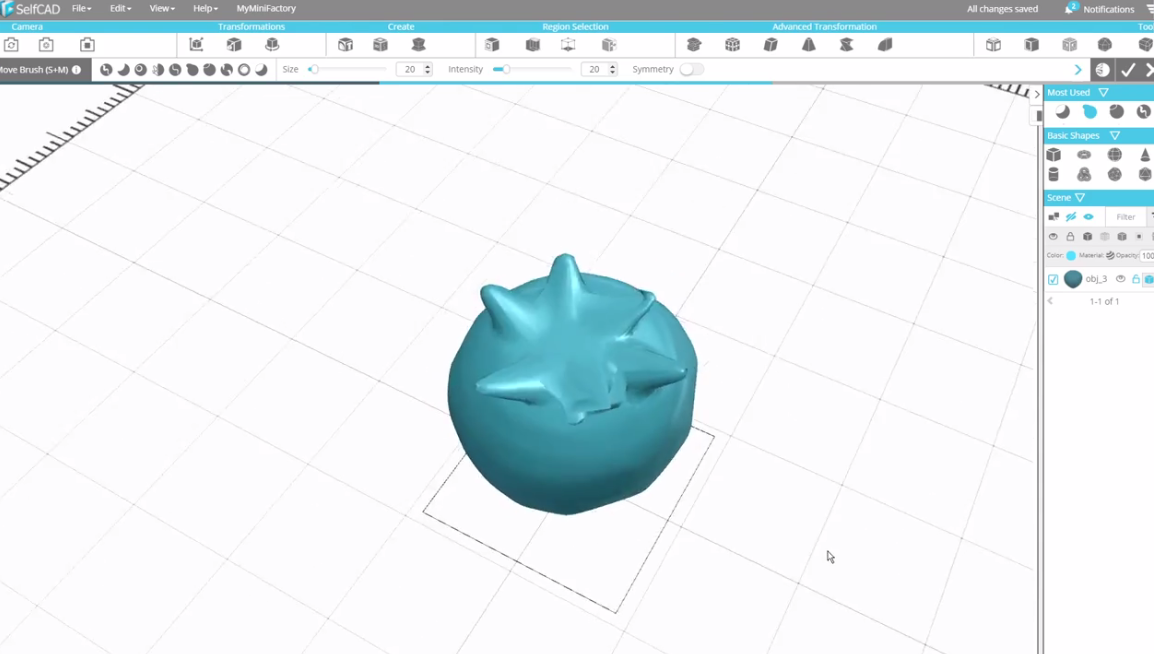Click the third Create section hat-shaped icon

coord(419,45)
